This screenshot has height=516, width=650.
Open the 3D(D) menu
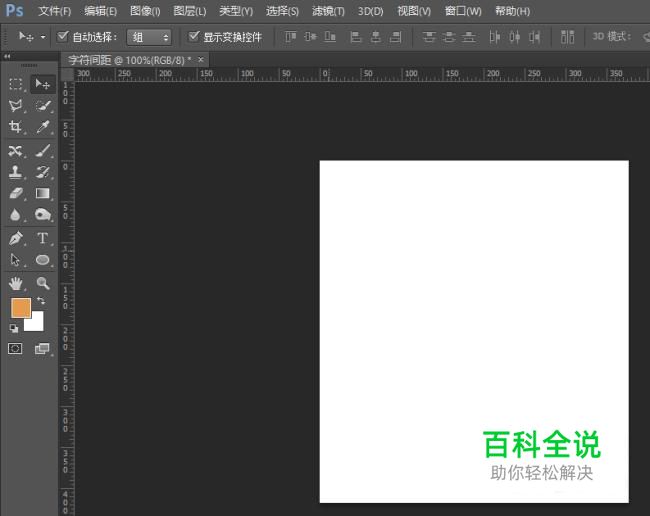(371, 11)
